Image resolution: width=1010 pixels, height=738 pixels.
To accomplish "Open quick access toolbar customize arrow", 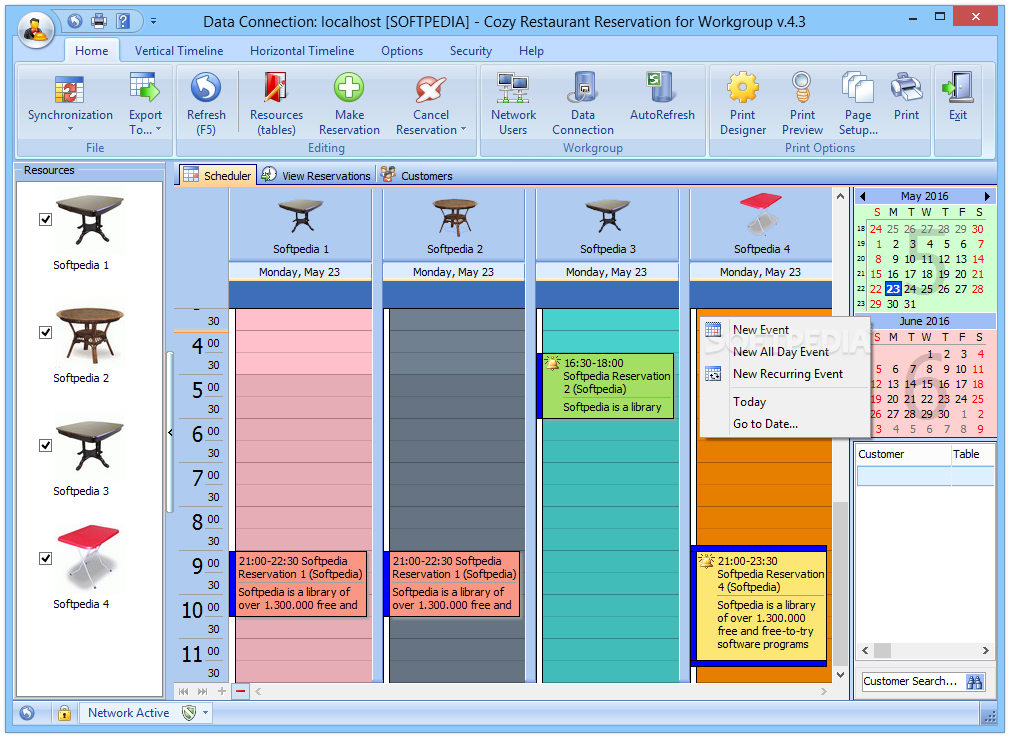I will 153,21.
